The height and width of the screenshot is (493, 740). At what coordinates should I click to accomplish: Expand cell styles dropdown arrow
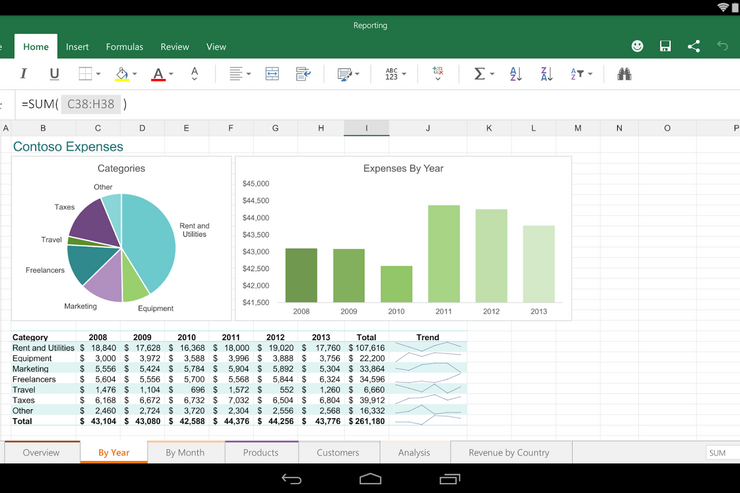tap(357, 74)
